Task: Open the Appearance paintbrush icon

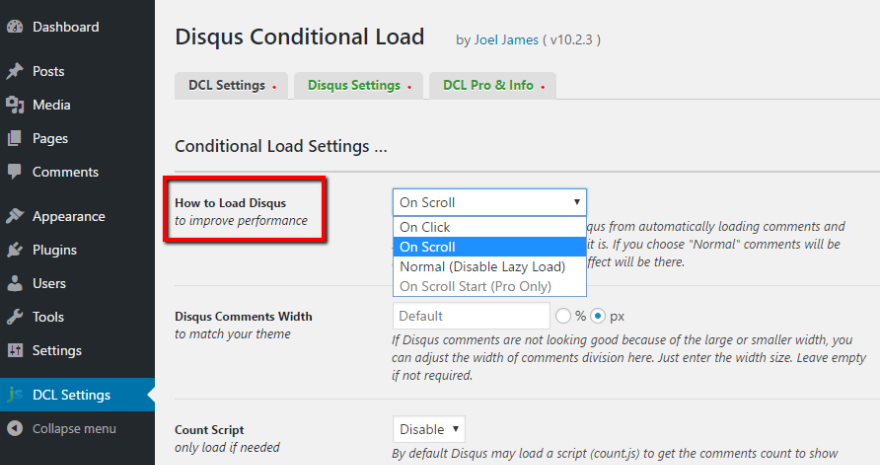Action: coord(15,216)
